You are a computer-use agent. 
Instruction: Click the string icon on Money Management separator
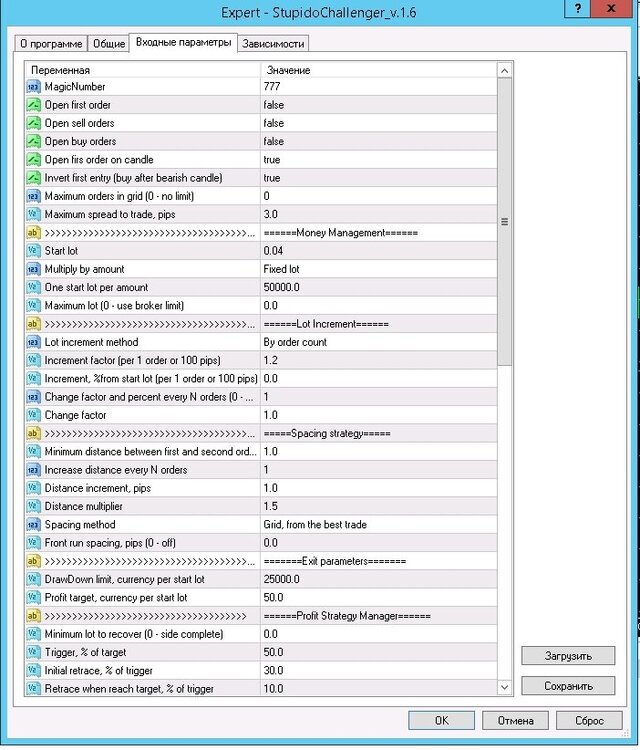(x=33, y=232)
